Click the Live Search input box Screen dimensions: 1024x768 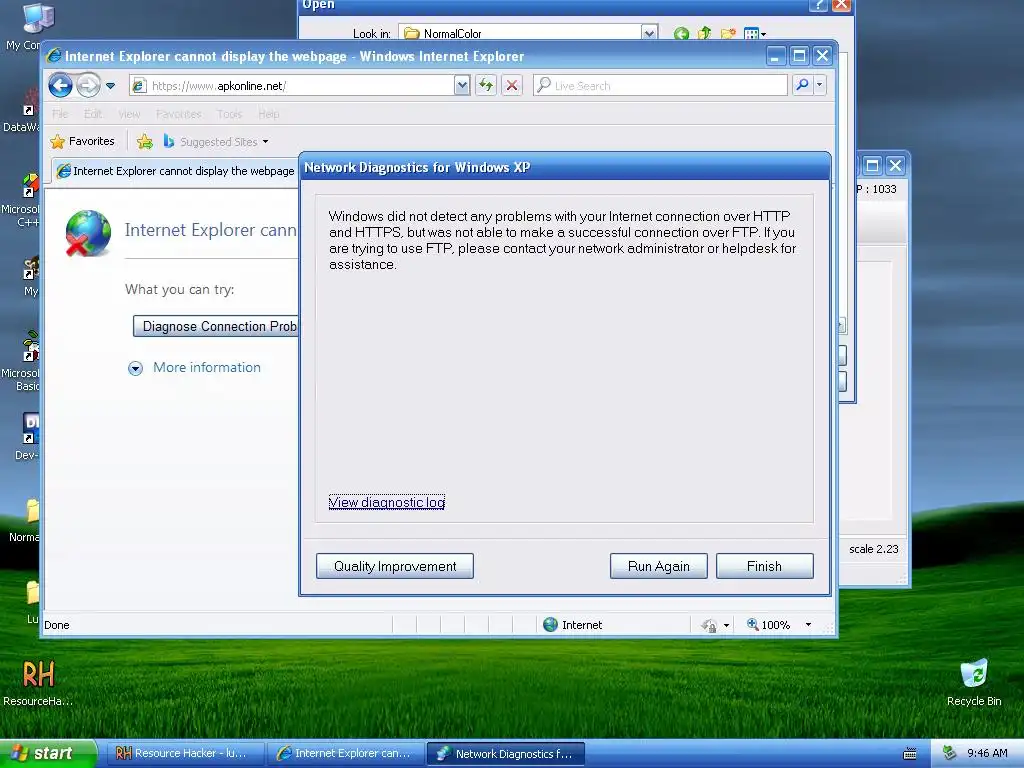(660, 86)
